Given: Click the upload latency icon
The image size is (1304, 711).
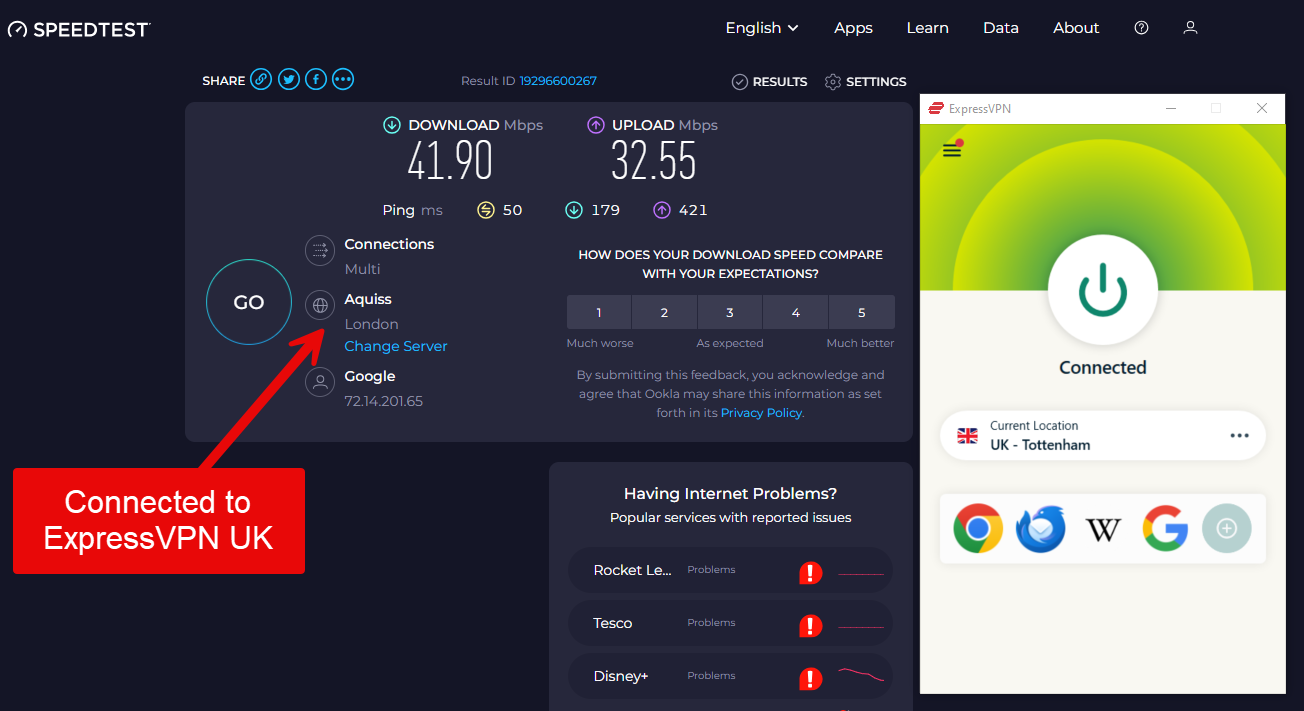Looking at the screenshot, I should pyautogui.click(x=662, y=210).
